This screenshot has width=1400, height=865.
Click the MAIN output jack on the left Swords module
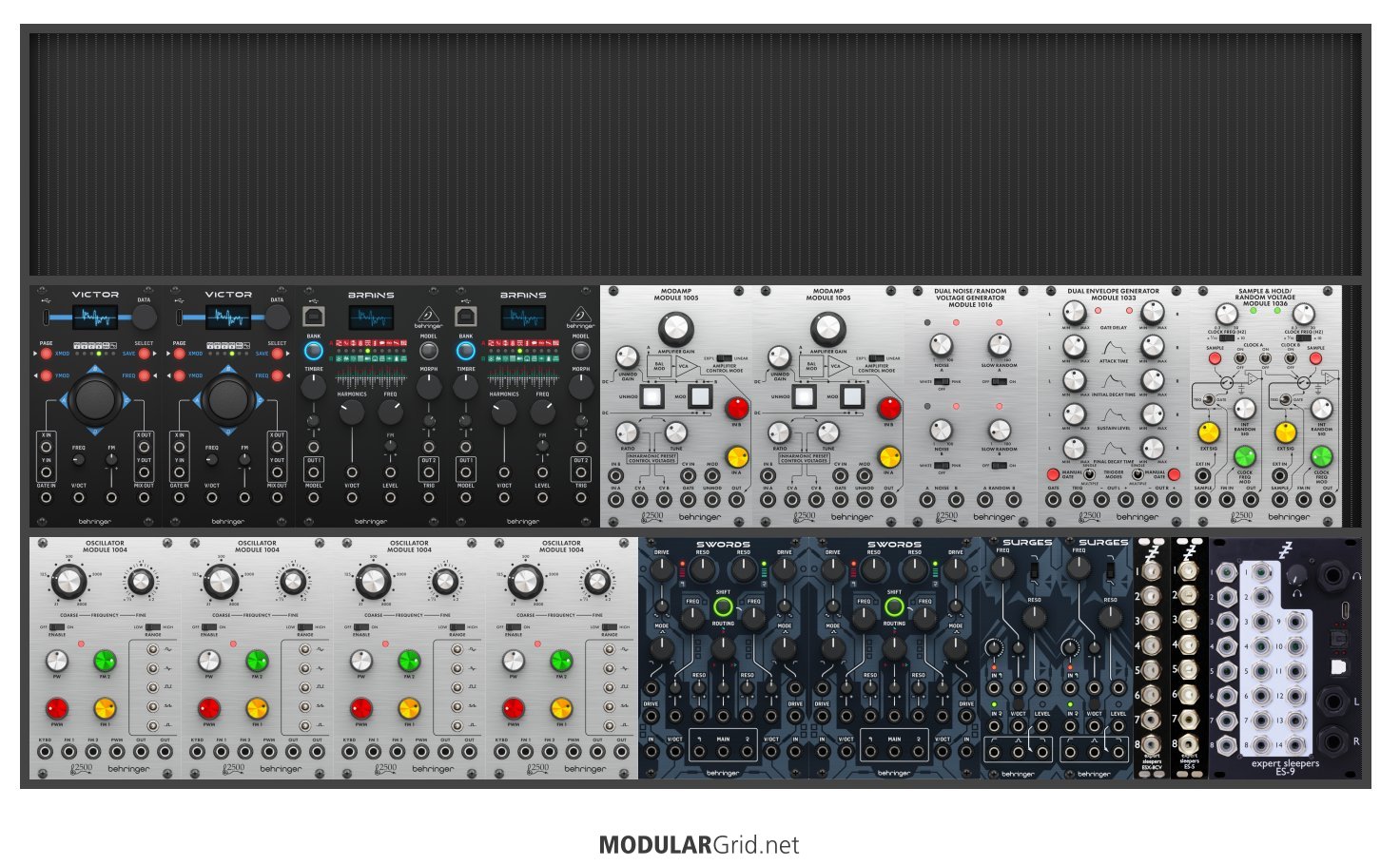(723, 752)
